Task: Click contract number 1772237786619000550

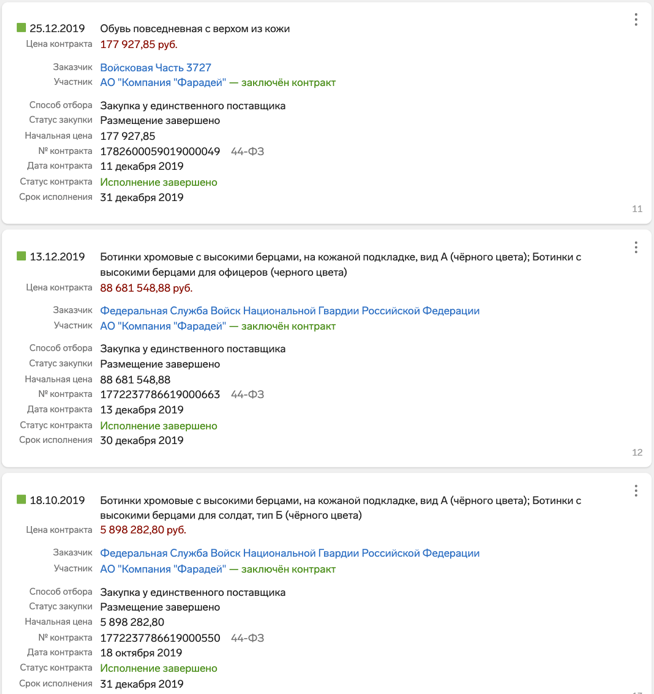Action: click(x=160, y=638)
